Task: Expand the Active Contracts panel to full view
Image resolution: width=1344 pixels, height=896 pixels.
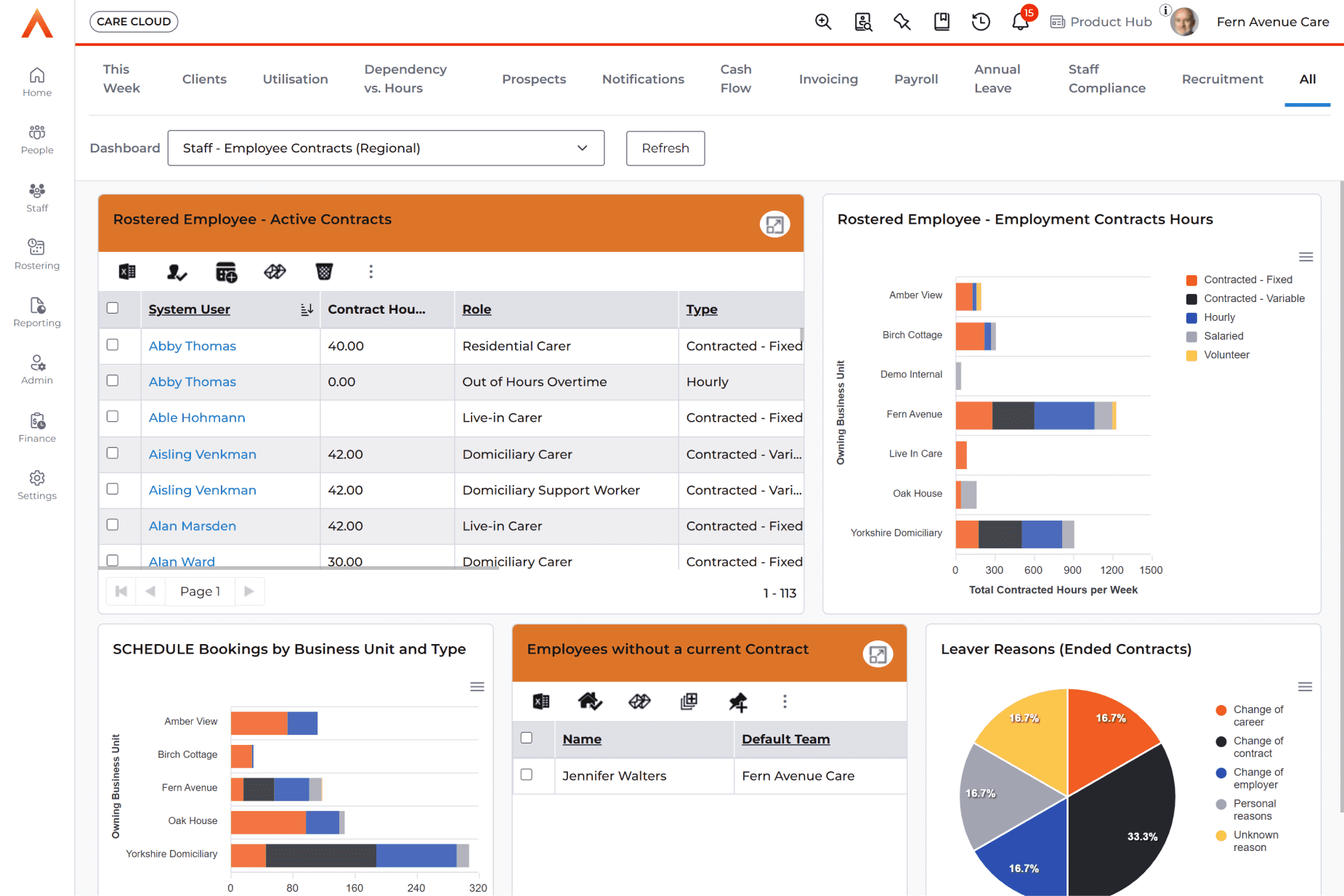Action: 774,224
